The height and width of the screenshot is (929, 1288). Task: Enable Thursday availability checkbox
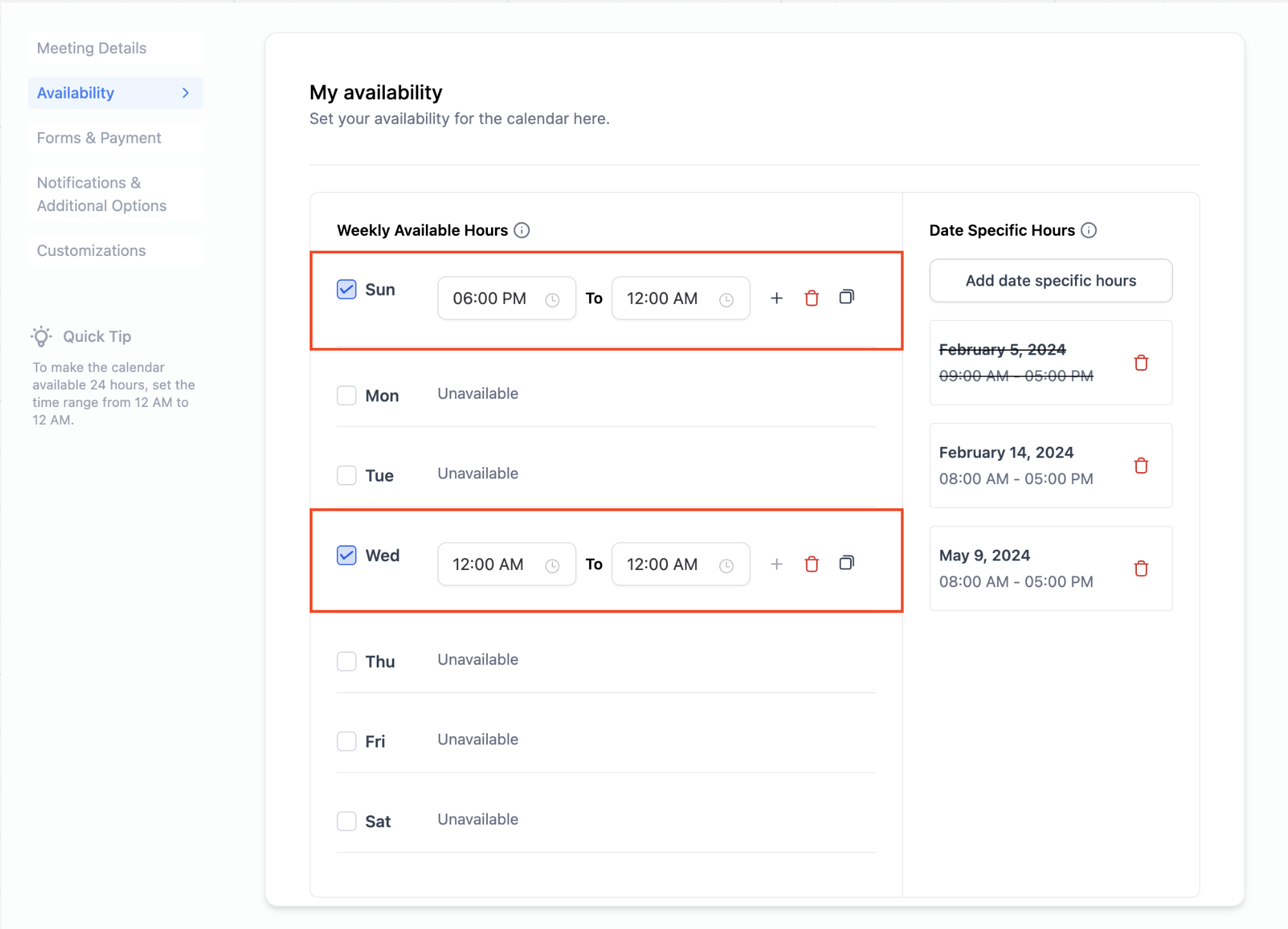coord(346,662)
